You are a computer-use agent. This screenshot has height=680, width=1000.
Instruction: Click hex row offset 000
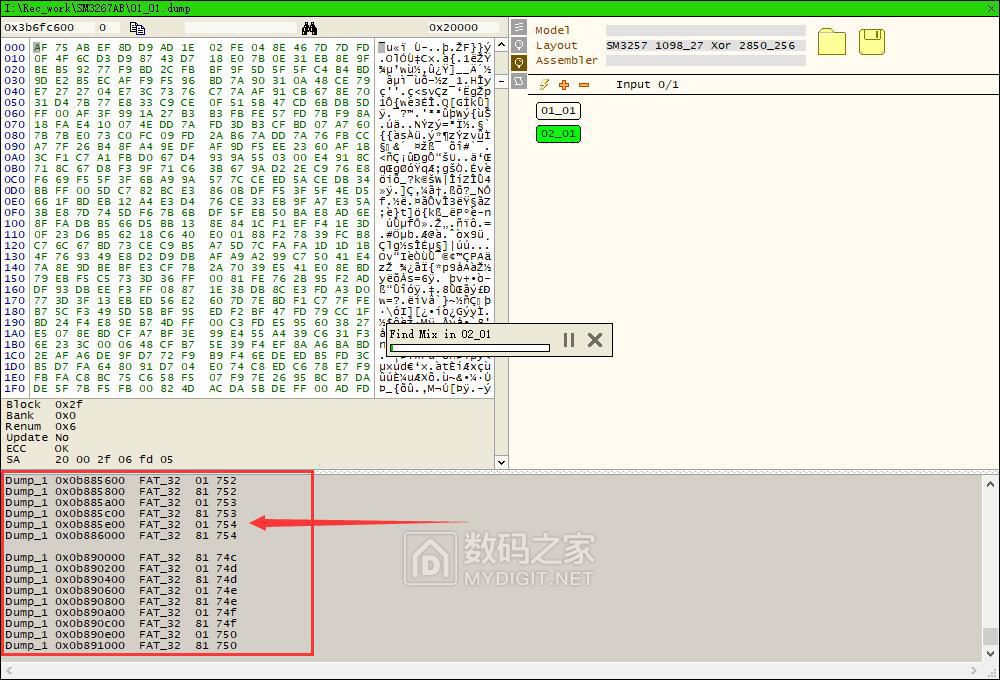pyautogui.click(x=15, y=47)
